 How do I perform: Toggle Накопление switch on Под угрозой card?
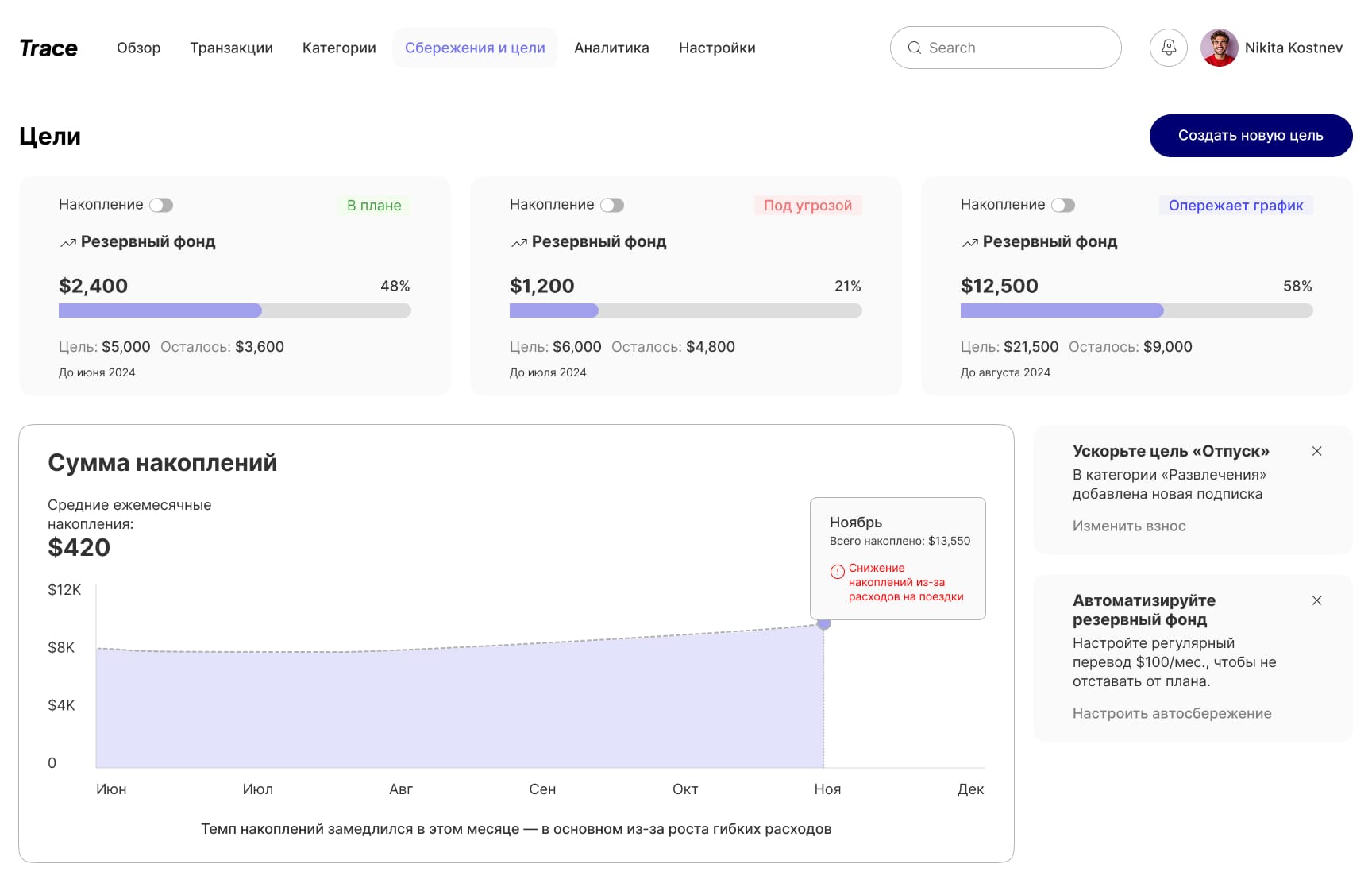point(612,205)
